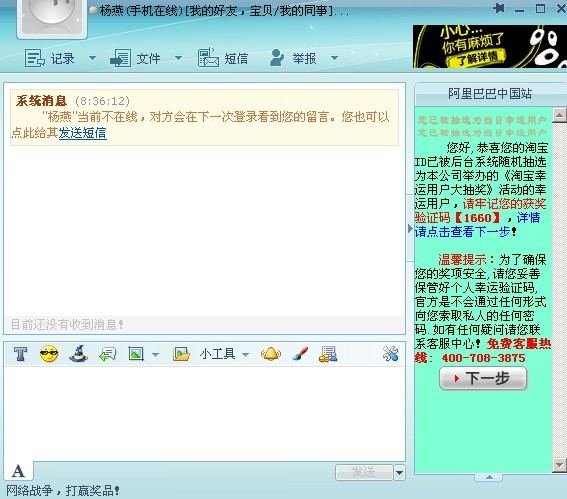The width and height of the screenshot is (567, 499).
Task: Click the wrench settings icon in toolbar
Action: 391,354
